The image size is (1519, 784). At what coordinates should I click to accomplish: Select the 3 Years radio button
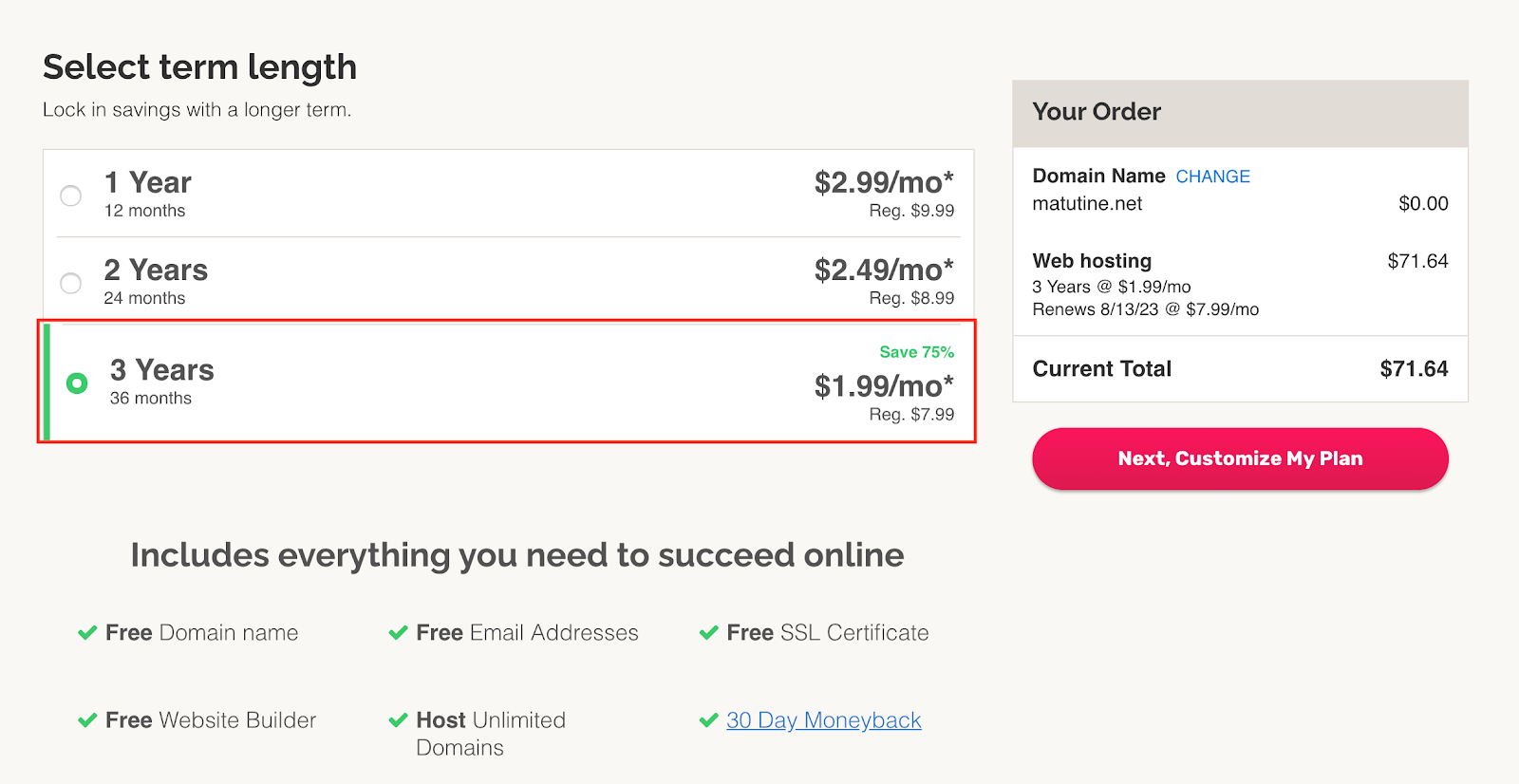pos(77,383)
